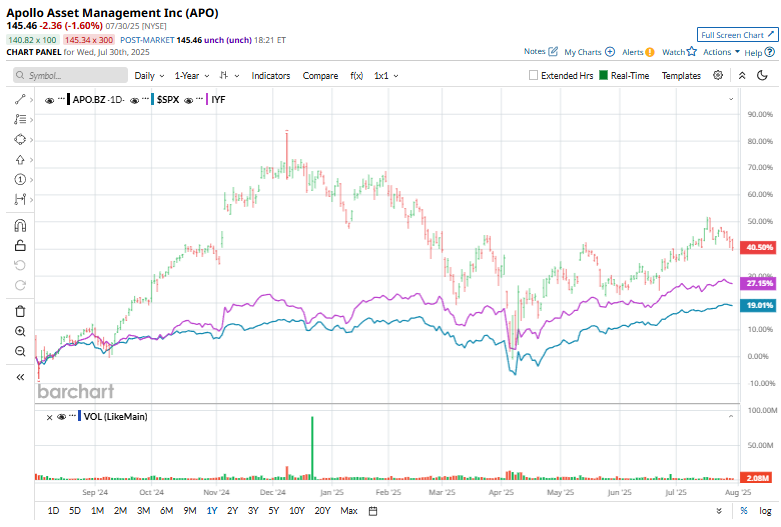This screenshot has height=527, width=781.
Task: Add APO to Watch list
Action: coord(679,52)
